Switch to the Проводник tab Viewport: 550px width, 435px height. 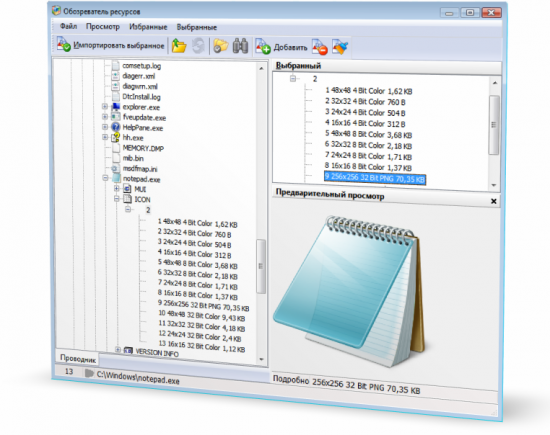pos(78,359)
